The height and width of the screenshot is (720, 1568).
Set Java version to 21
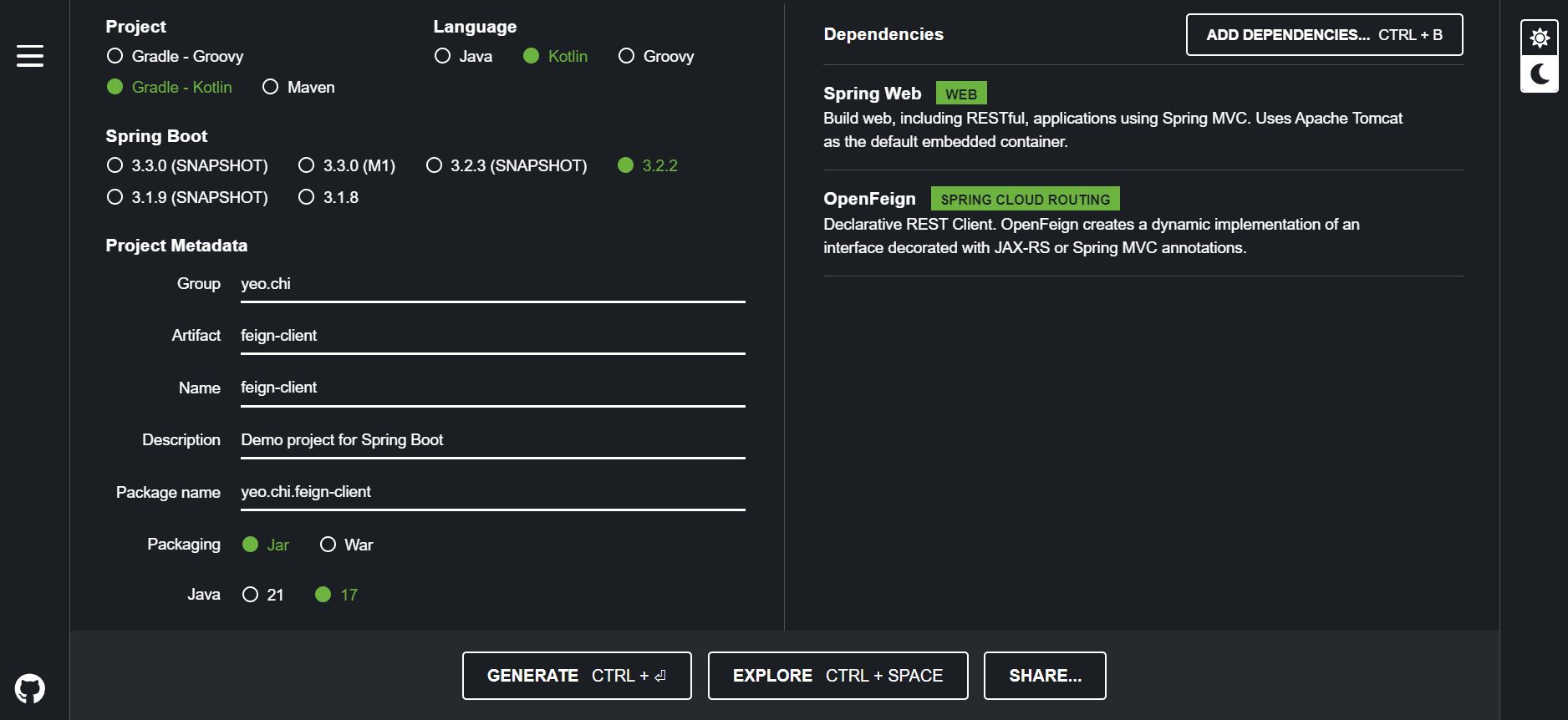263,595
